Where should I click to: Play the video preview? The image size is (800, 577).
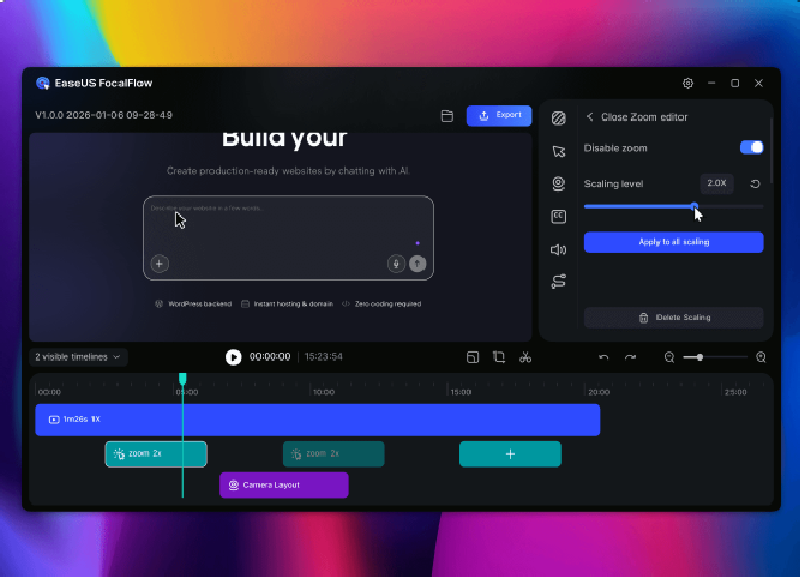234,357
